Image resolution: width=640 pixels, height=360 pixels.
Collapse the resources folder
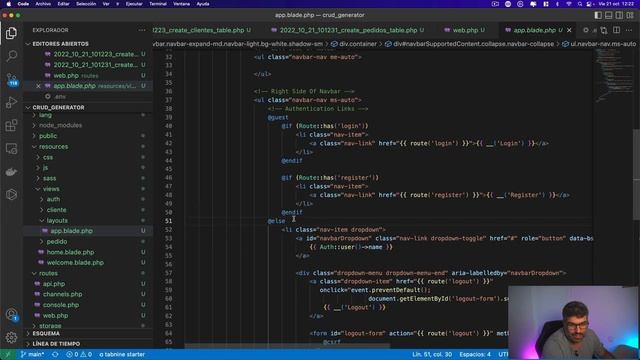pos(53,147)
